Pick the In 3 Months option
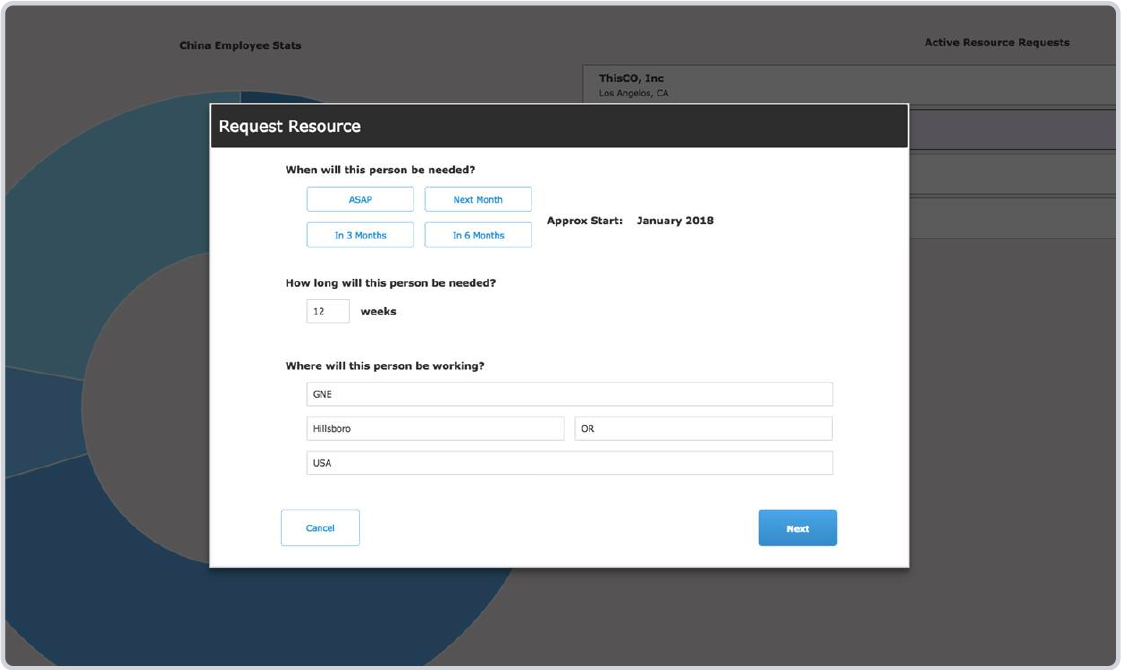This screenshot has height=670, width=1121. click(360, 236)
